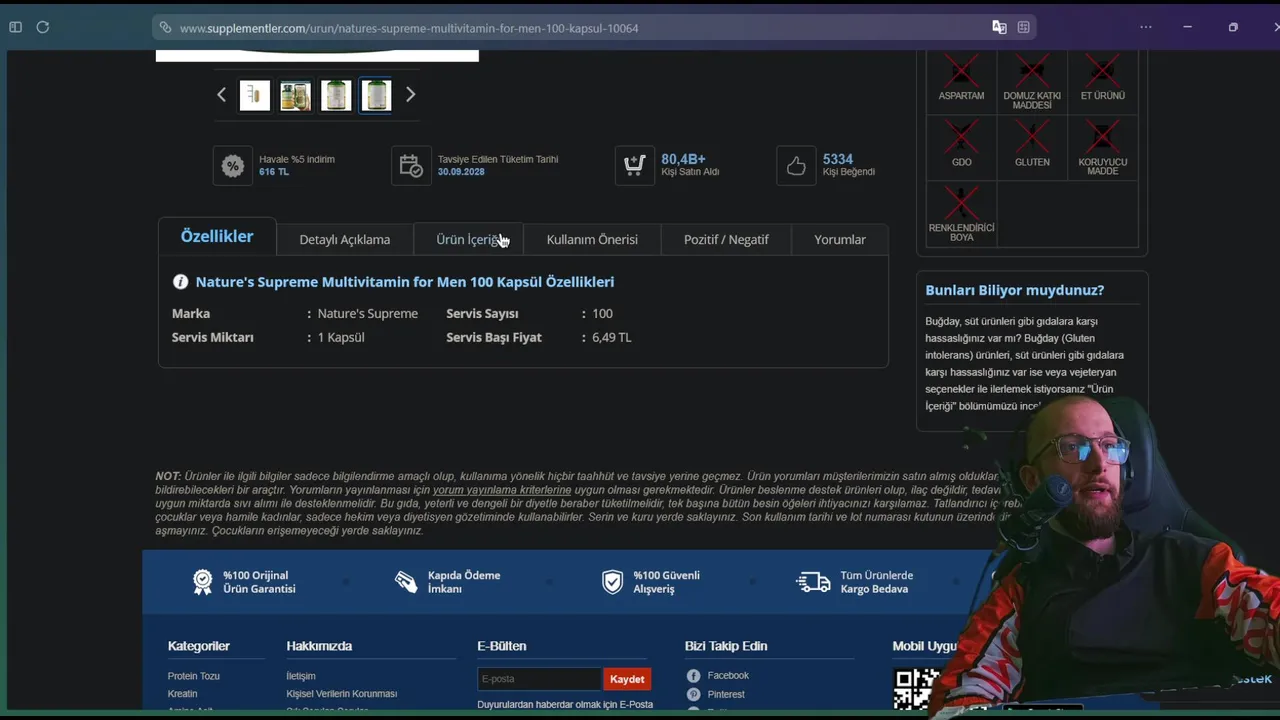Open the Detaylı Açıklama tab
The width and height of the screenshot is (1280, 720).
coord(345,240)
